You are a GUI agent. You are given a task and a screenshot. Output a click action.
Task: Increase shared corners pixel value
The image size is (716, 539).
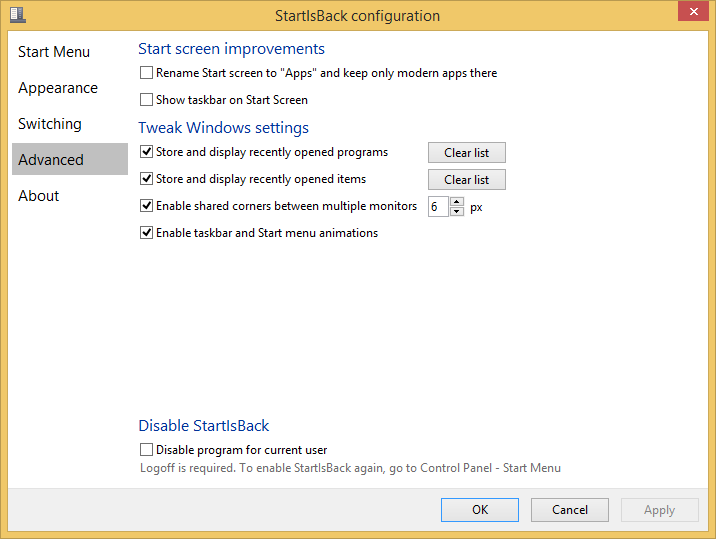point(457,202)
